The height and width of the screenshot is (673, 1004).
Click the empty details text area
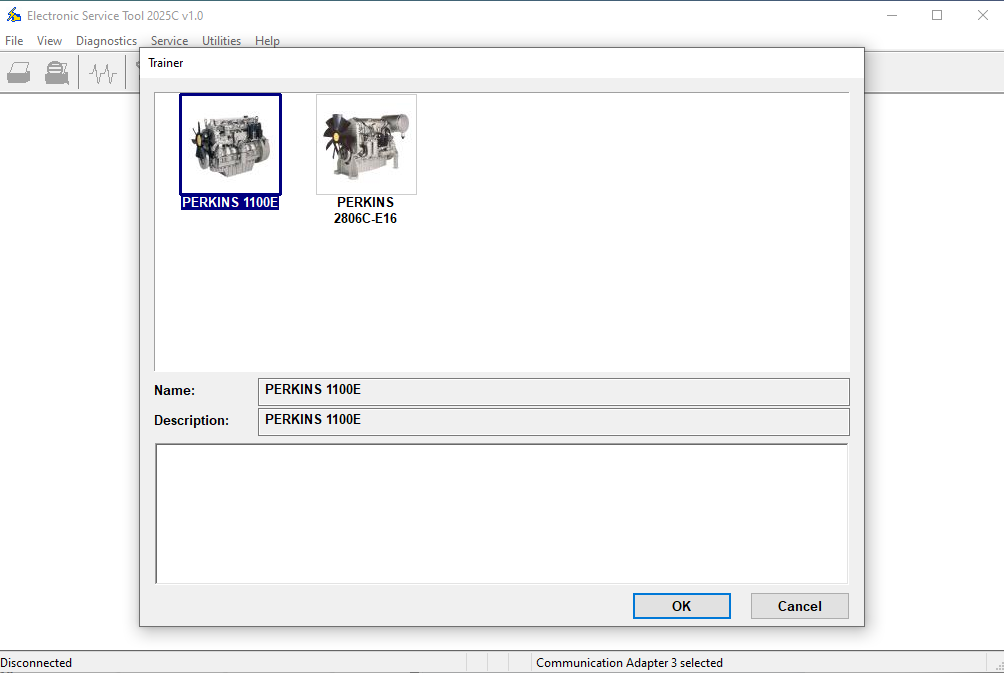501,513
